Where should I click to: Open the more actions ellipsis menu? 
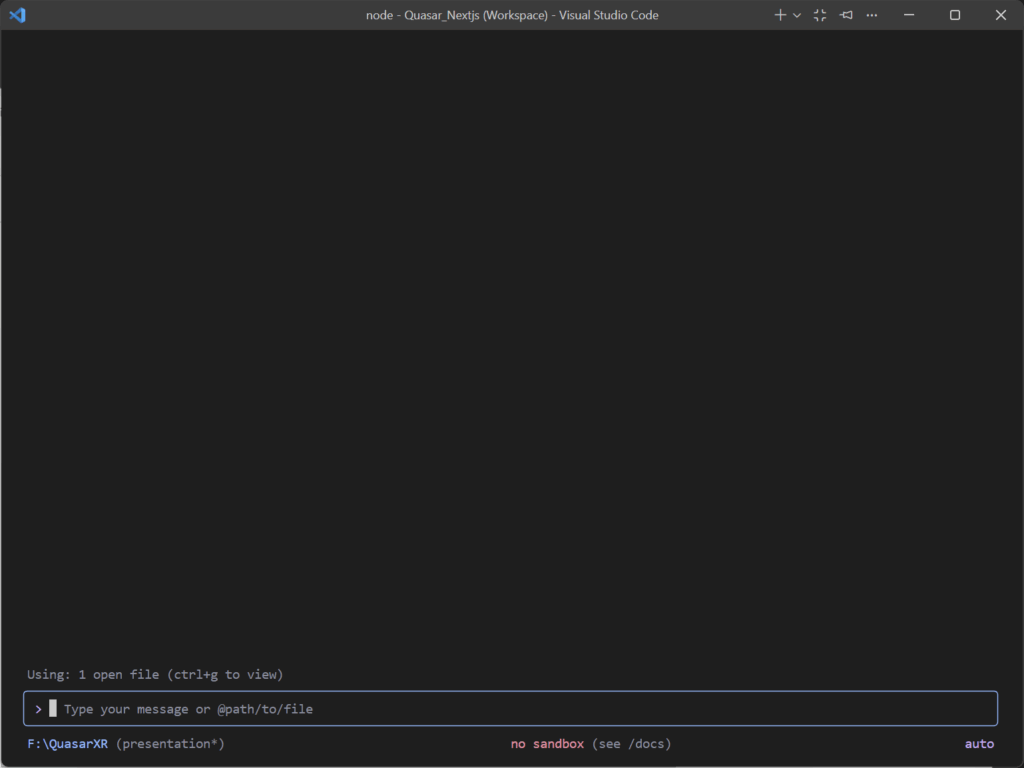(872, 15)
